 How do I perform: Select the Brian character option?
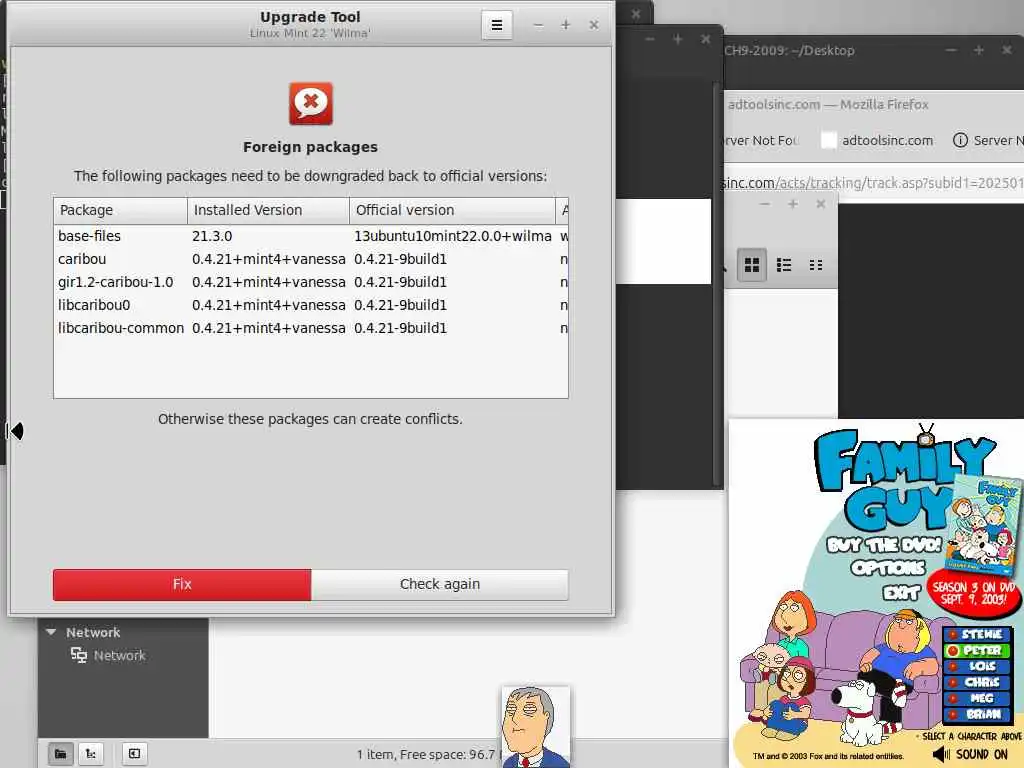pyautogui.click(x=977, y=714)
